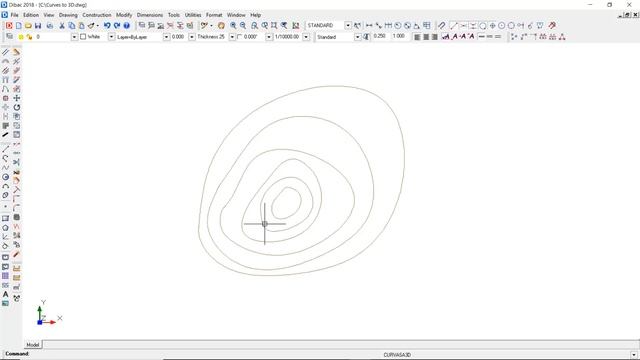Click the New document icon

[18, 25]
